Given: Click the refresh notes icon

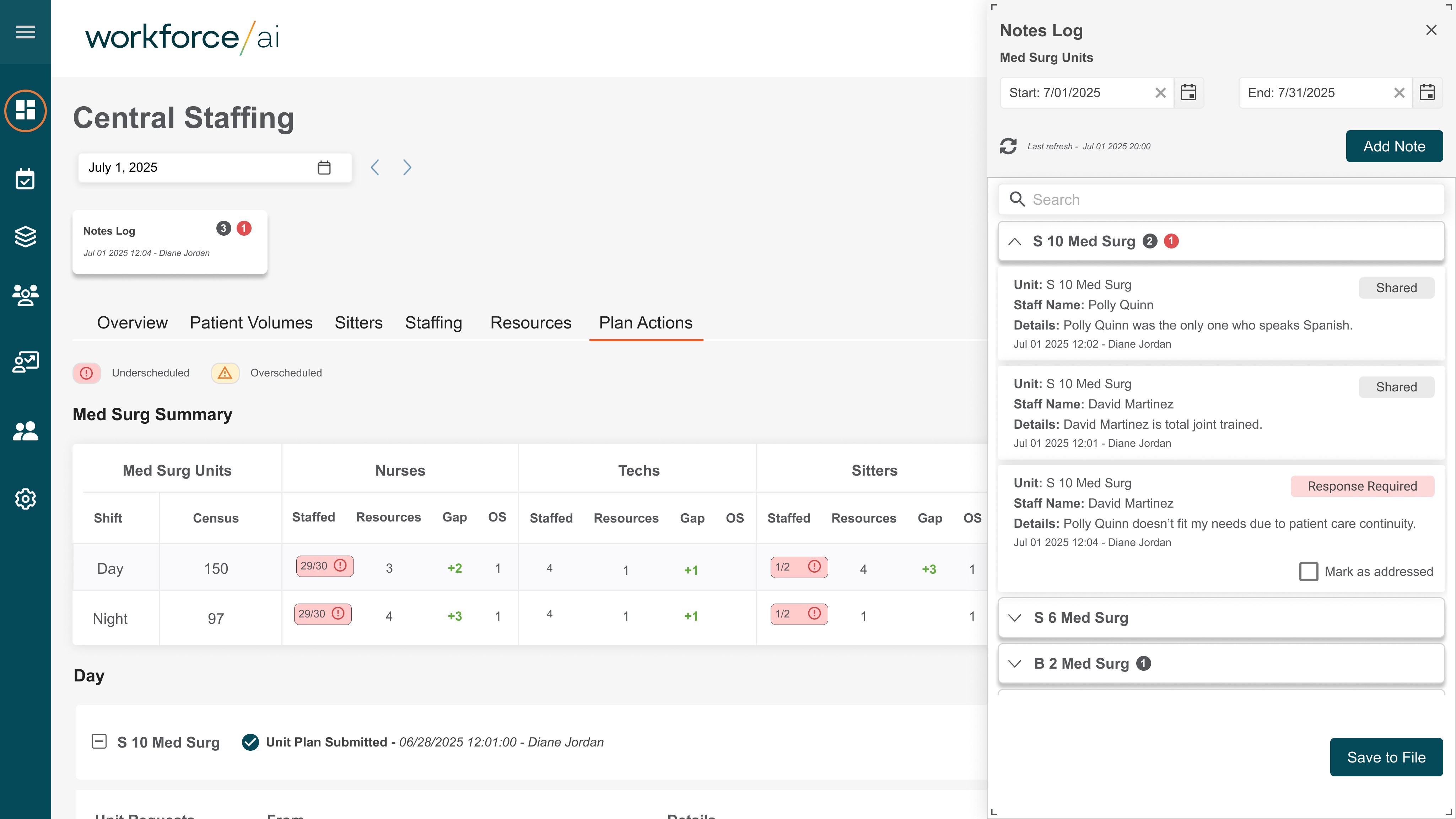Looking at the screenshot, I should [1008, 146].
